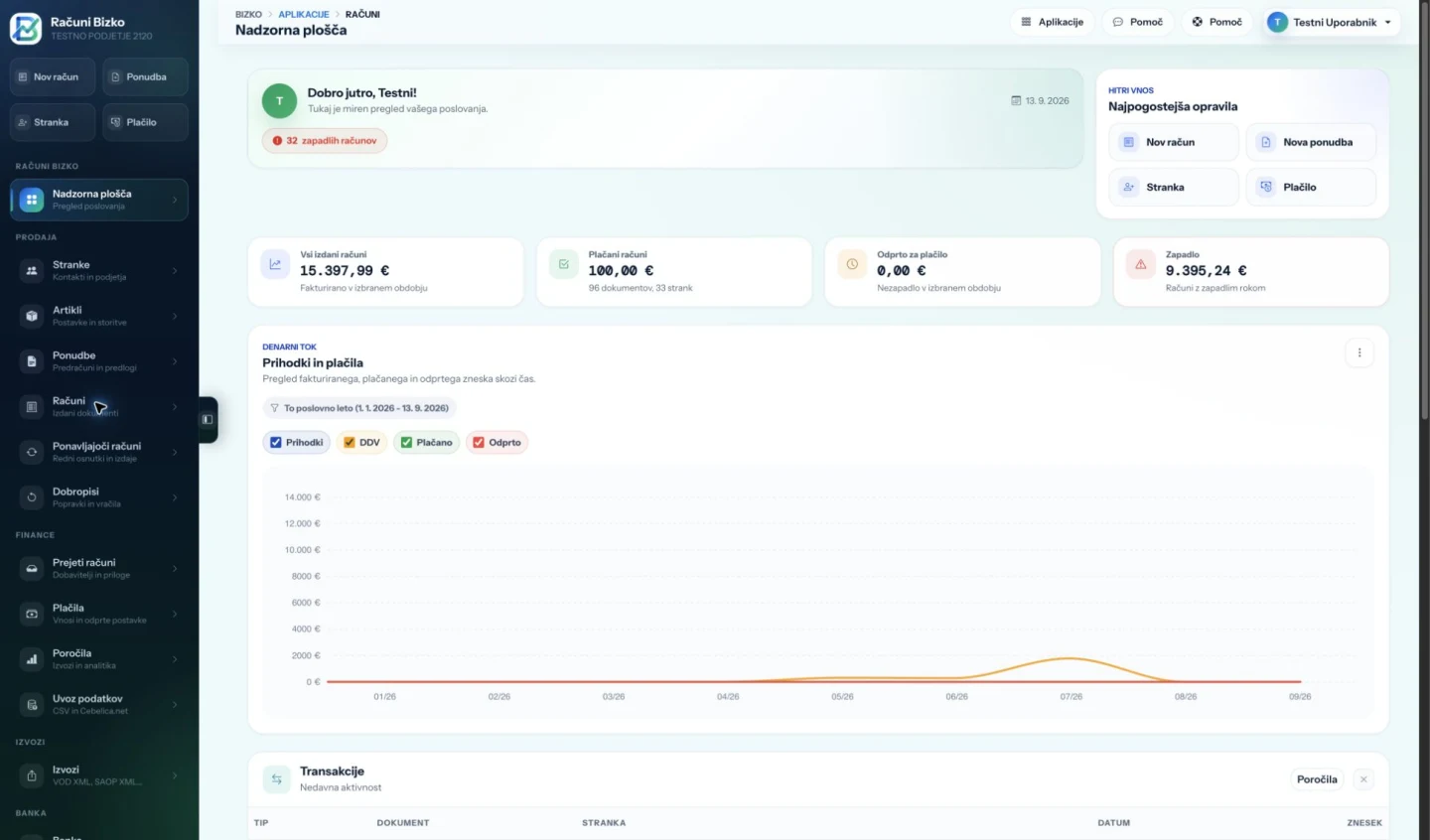Viewport: 1430px width, 840px height.
Task: Click the Stranke people icon in sidebar
Action: [x=32, y=270]
